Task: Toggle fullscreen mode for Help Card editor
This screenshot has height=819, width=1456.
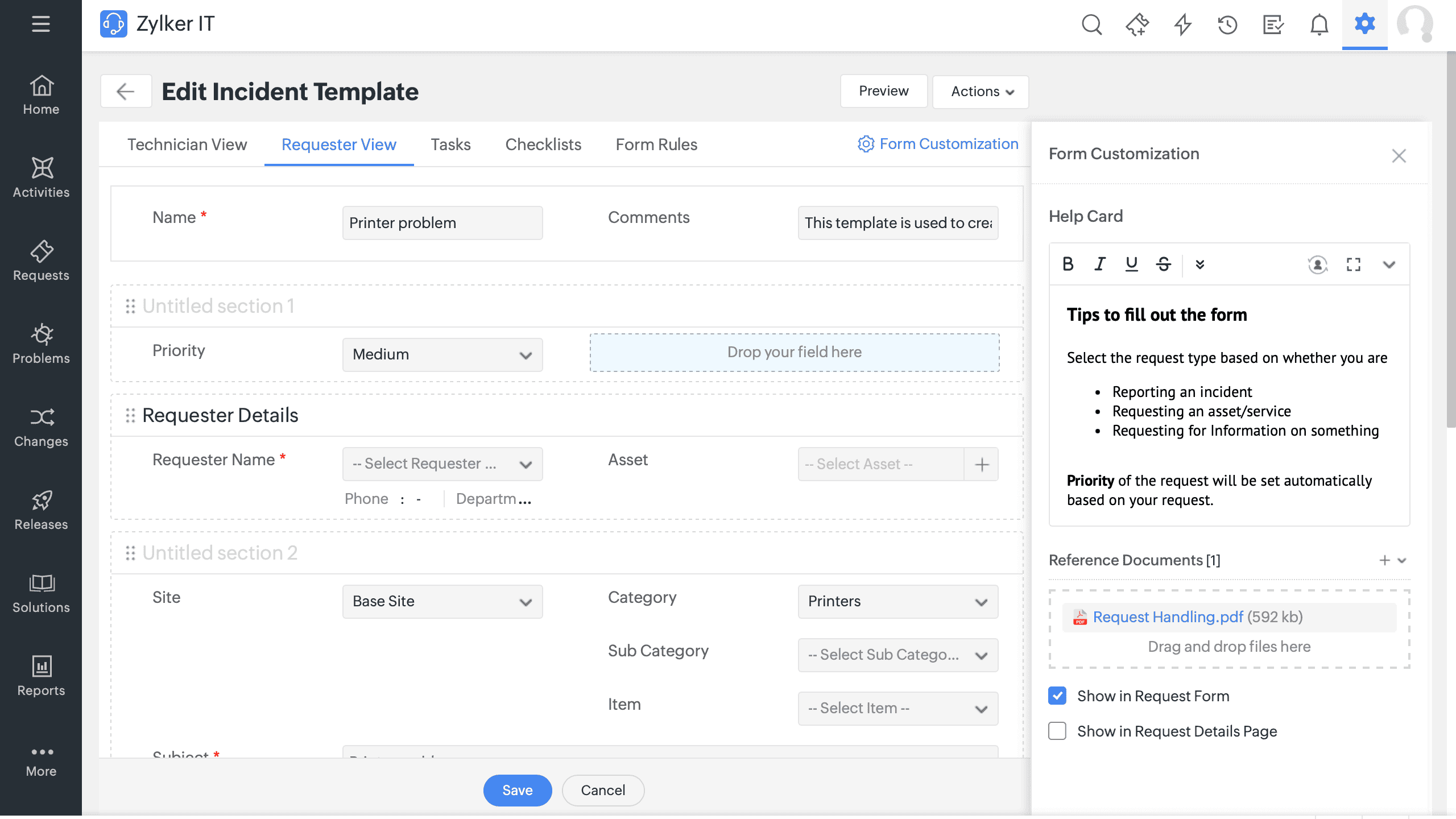Action: click(x=1353, y=264)
